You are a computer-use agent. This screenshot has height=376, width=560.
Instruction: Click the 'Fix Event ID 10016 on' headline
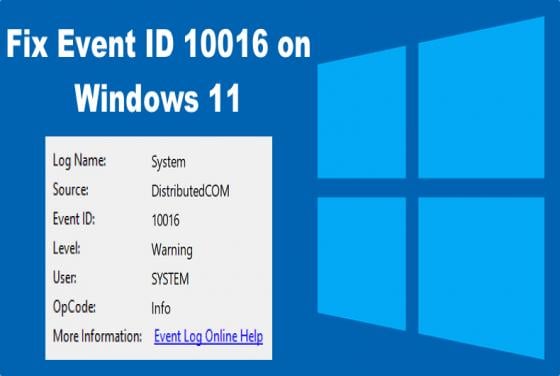click(x=159, y=44)
